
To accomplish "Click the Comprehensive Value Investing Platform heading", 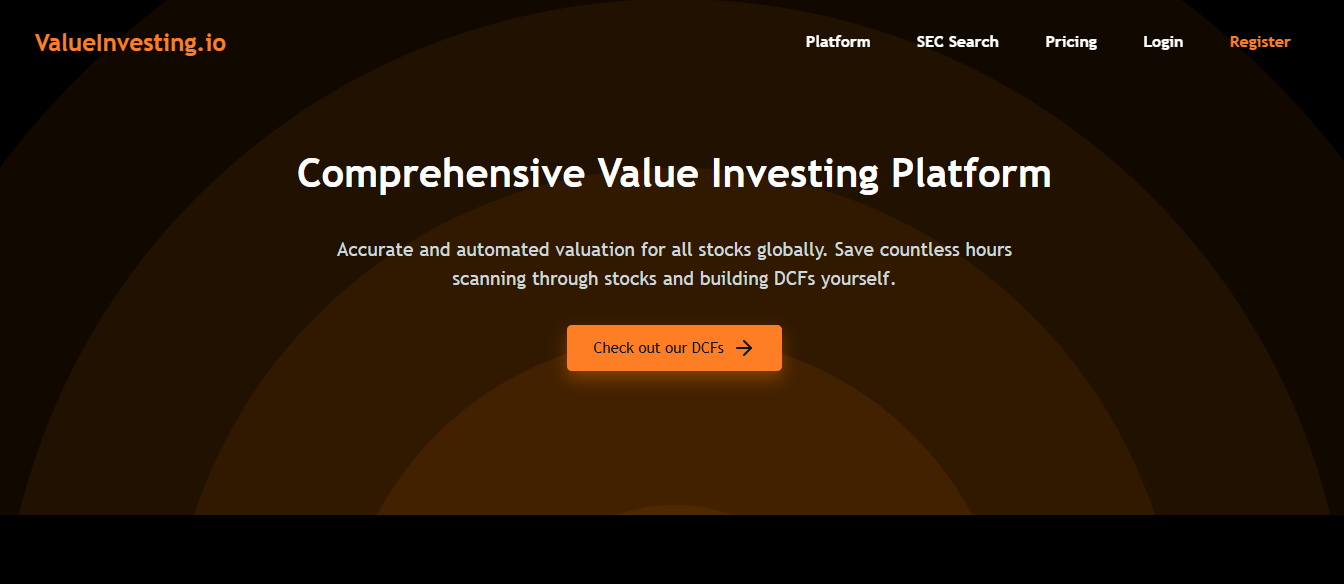I will point(674,173).
